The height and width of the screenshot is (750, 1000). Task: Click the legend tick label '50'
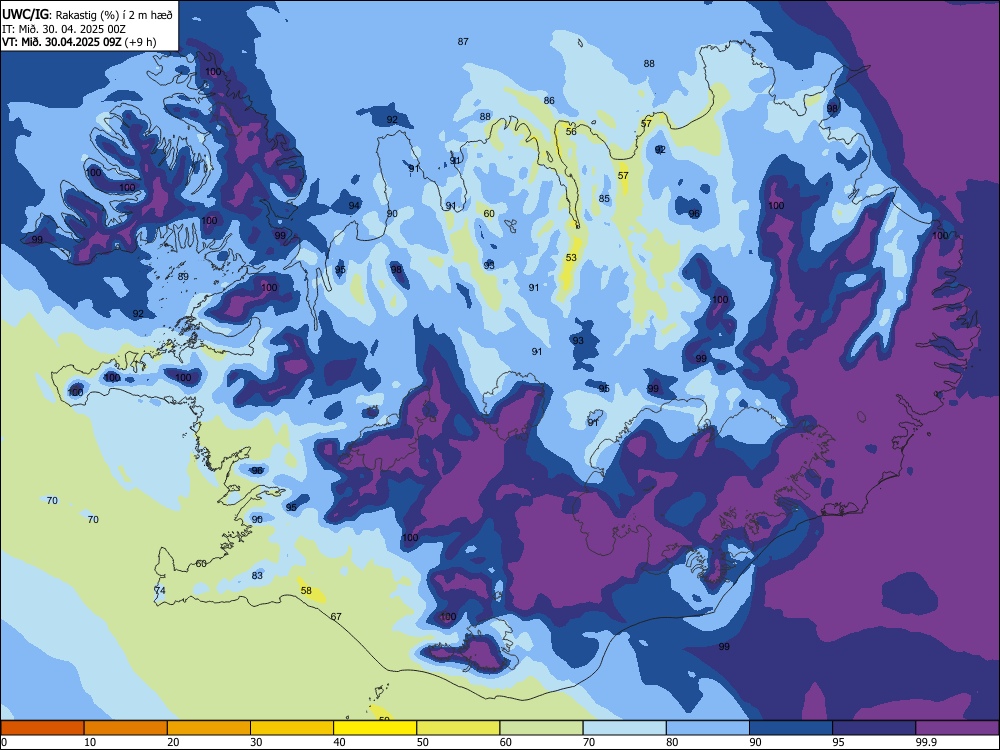pyautogui.click(x=422, y=742)
